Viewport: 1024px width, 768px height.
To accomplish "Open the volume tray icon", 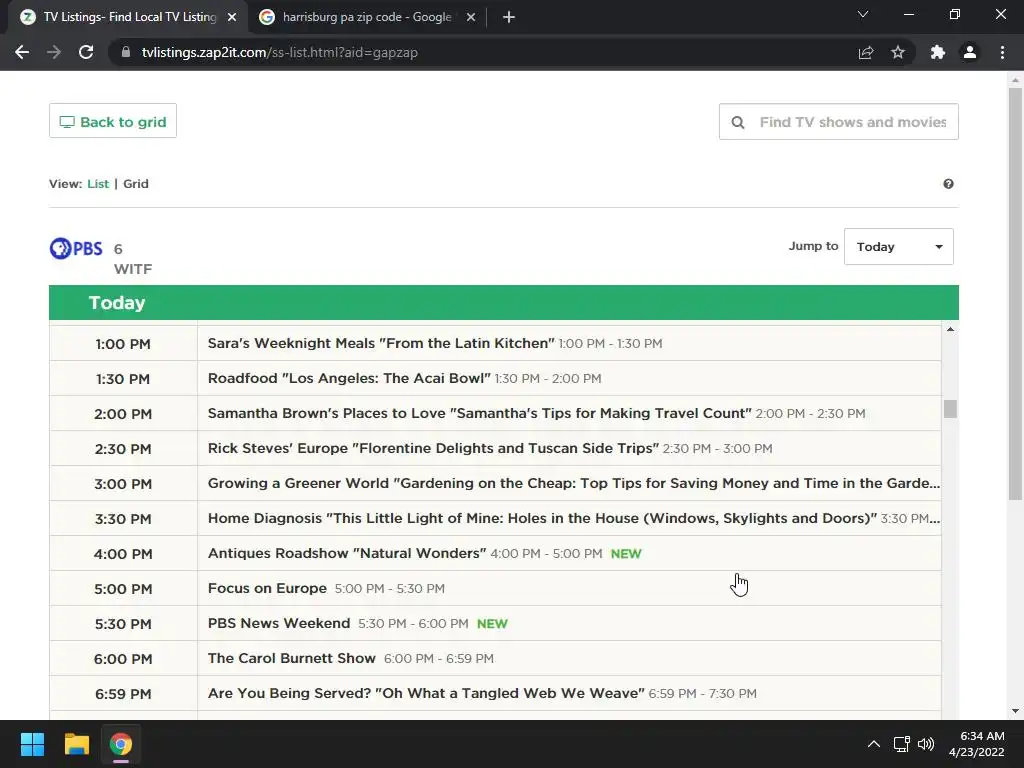I will coord(926,744).
